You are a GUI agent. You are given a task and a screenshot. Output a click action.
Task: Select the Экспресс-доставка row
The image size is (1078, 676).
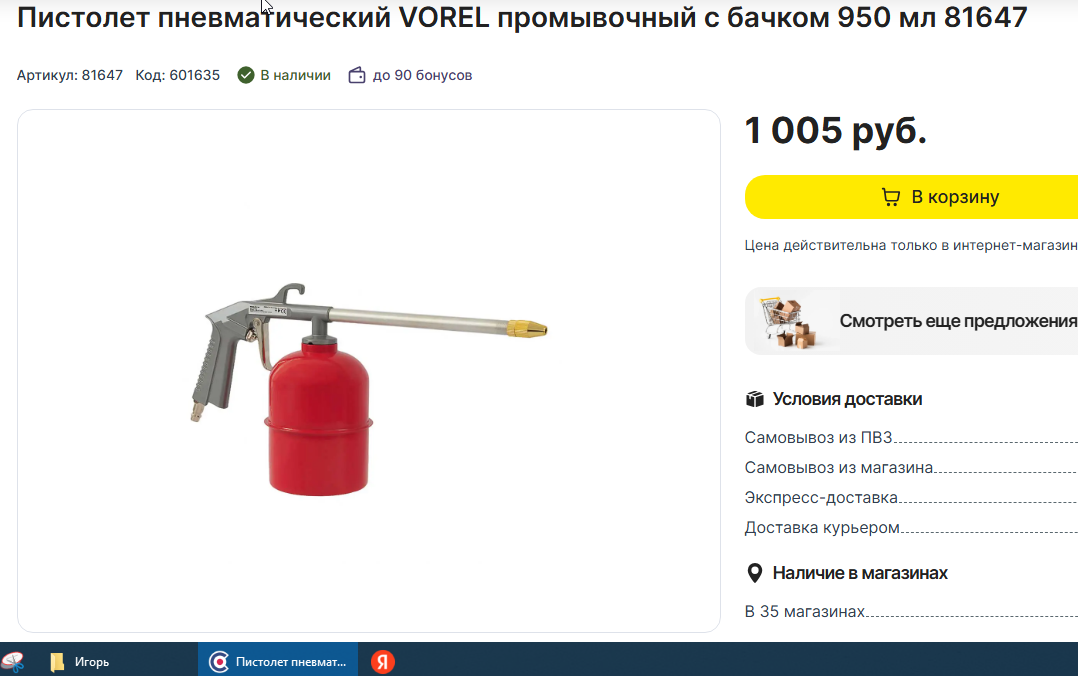912,497
